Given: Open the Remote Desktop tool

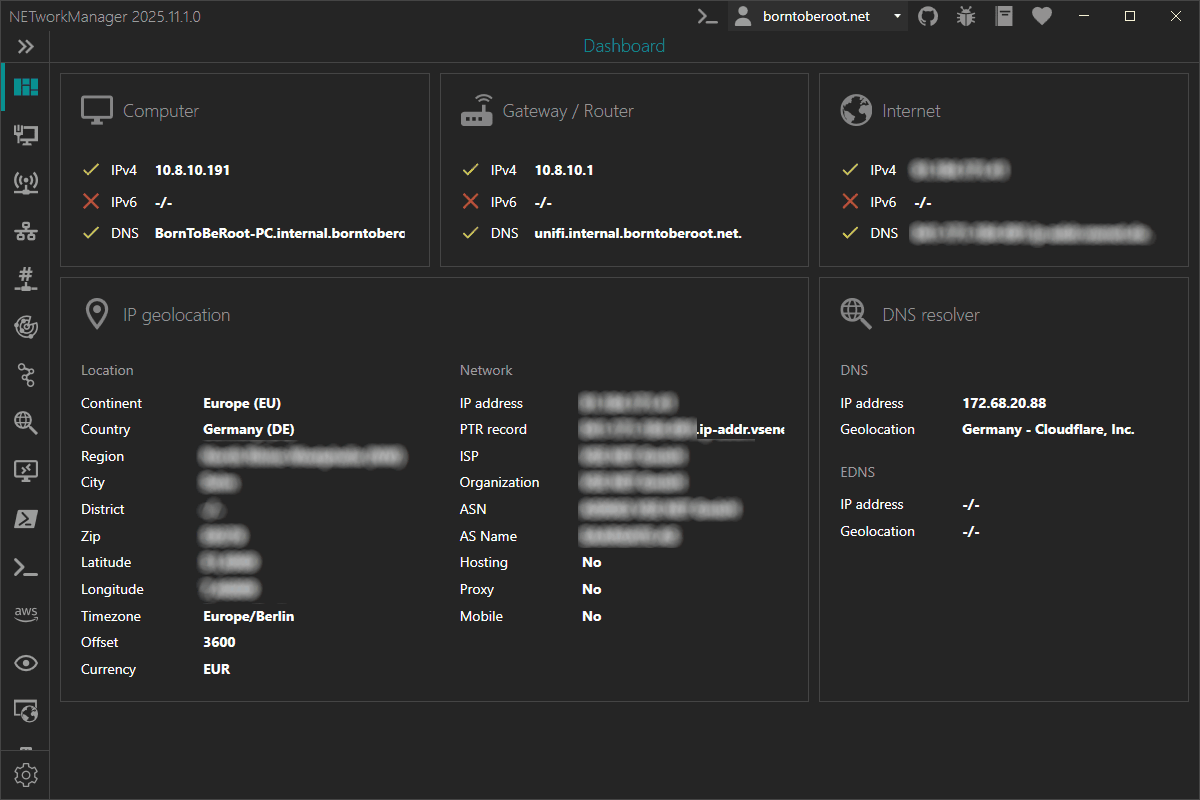Looking at the screenshot, I should [25, 470].
